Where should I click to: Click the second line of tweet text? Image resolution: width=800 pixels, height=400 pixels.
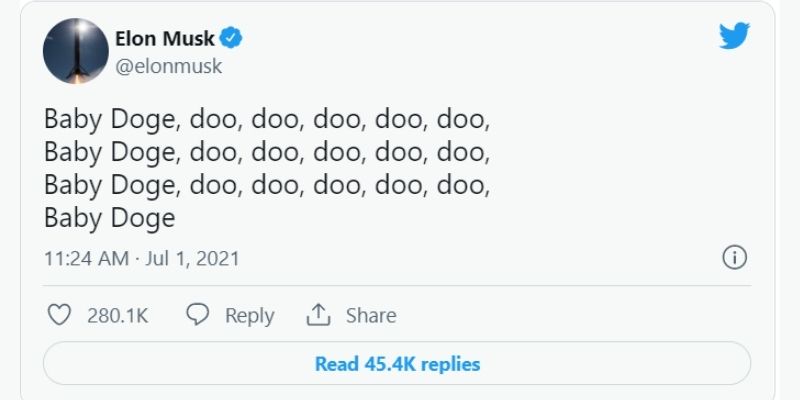click(x=267, y=154)
